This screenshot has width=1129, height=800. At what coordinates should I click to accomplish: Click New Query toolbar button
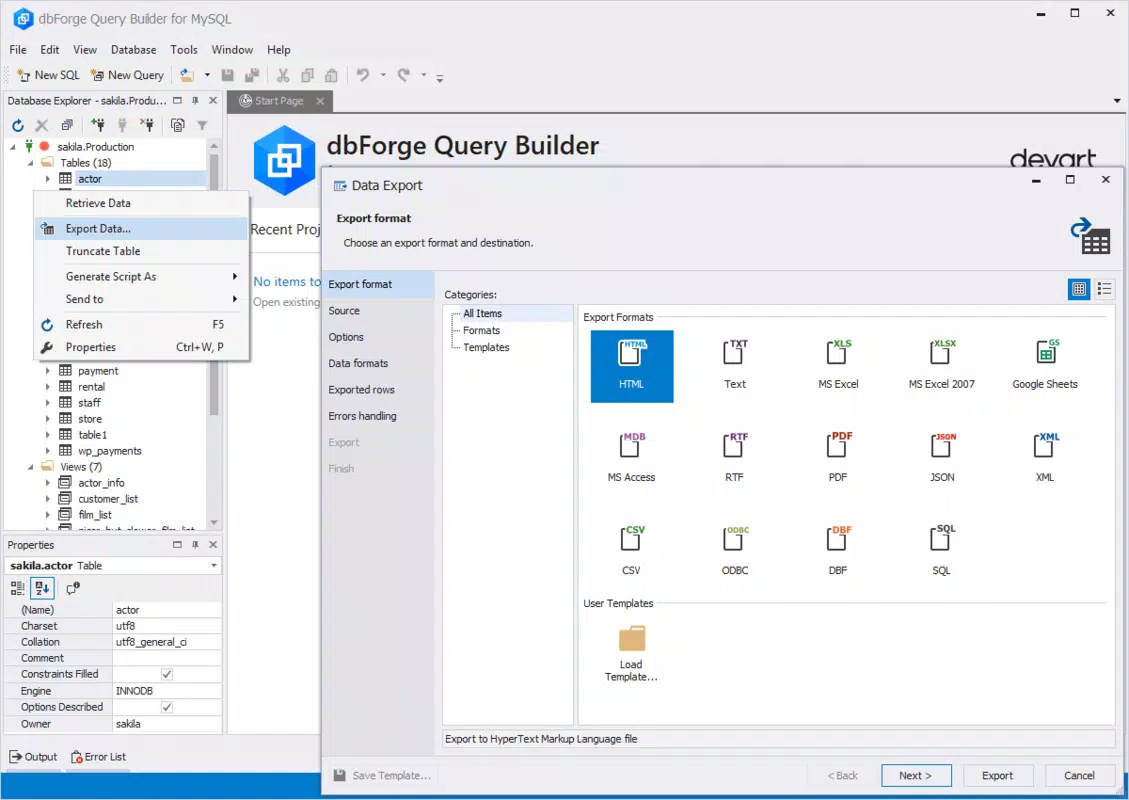click(127, 75)
